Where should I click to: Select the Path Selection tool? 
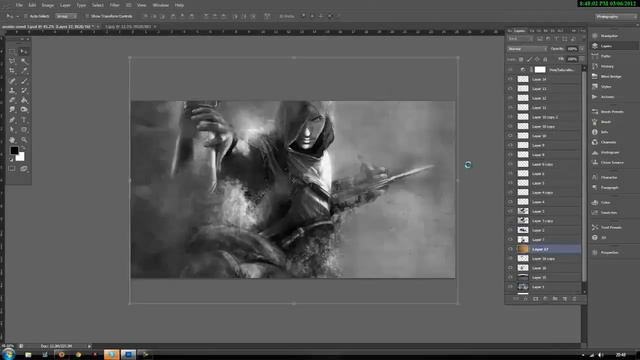[12, 130]
